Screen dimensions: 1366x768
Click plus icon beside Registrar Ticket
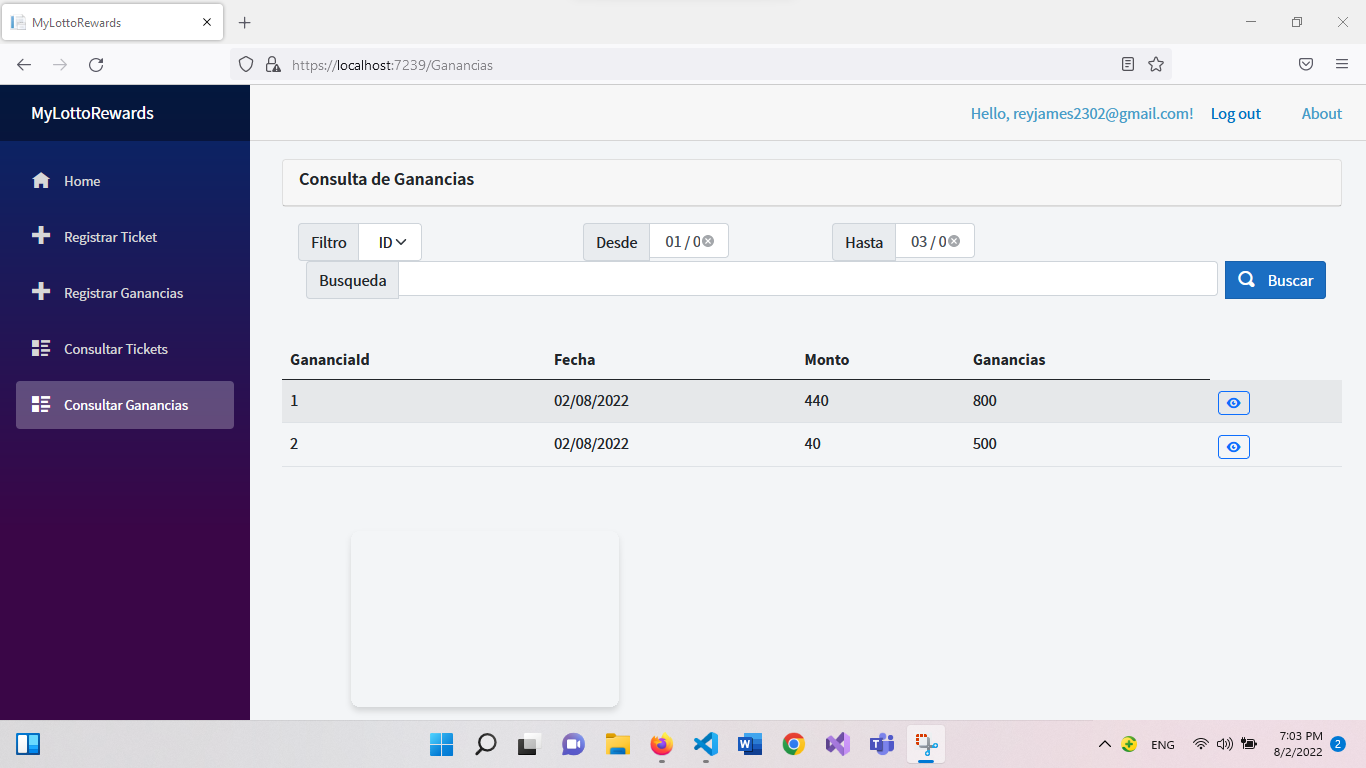coord(41,236)
